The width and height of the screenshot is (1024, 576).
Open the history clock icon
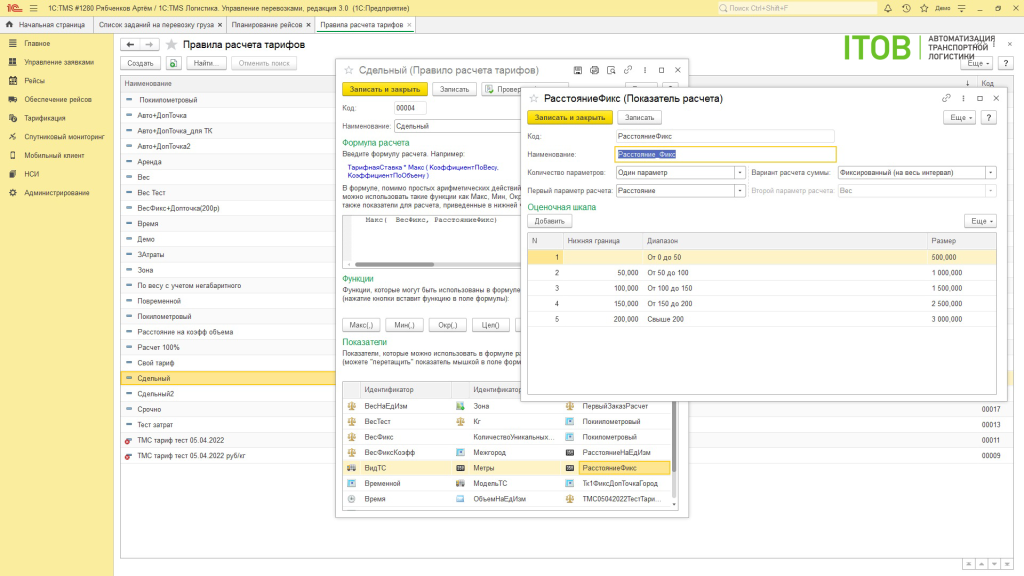click(906, 8)
